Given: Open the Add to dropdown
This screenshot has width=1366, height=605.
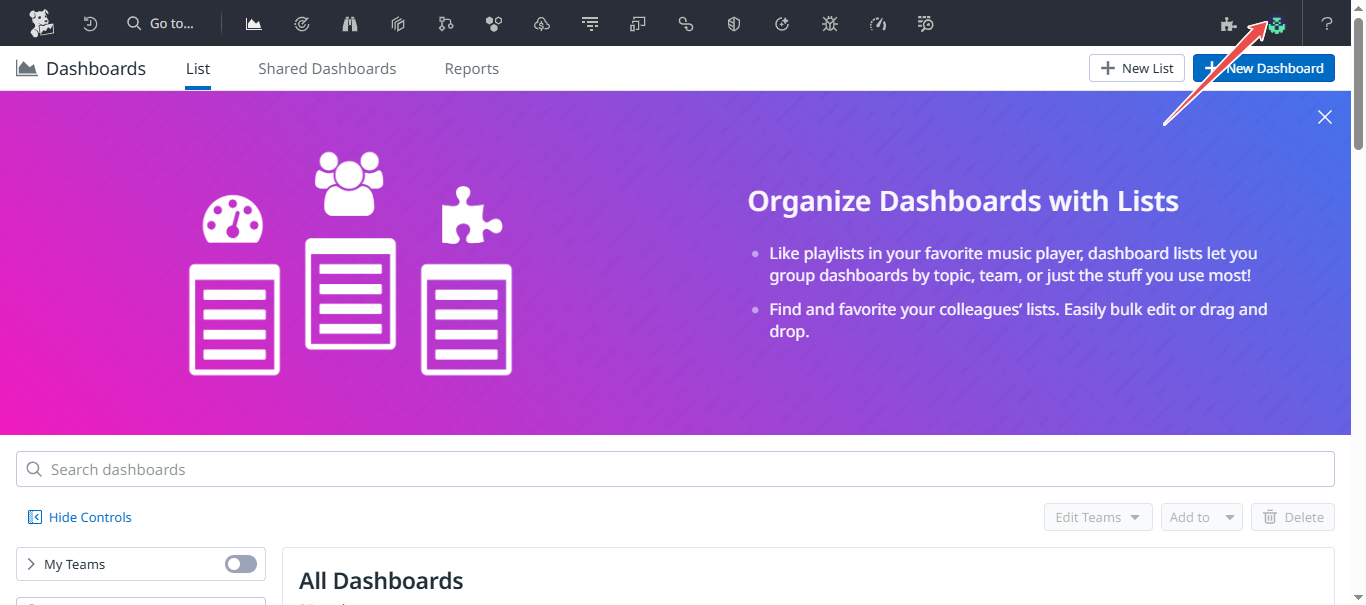Looking at the screenshot, I should click(x=1201, y=517).
